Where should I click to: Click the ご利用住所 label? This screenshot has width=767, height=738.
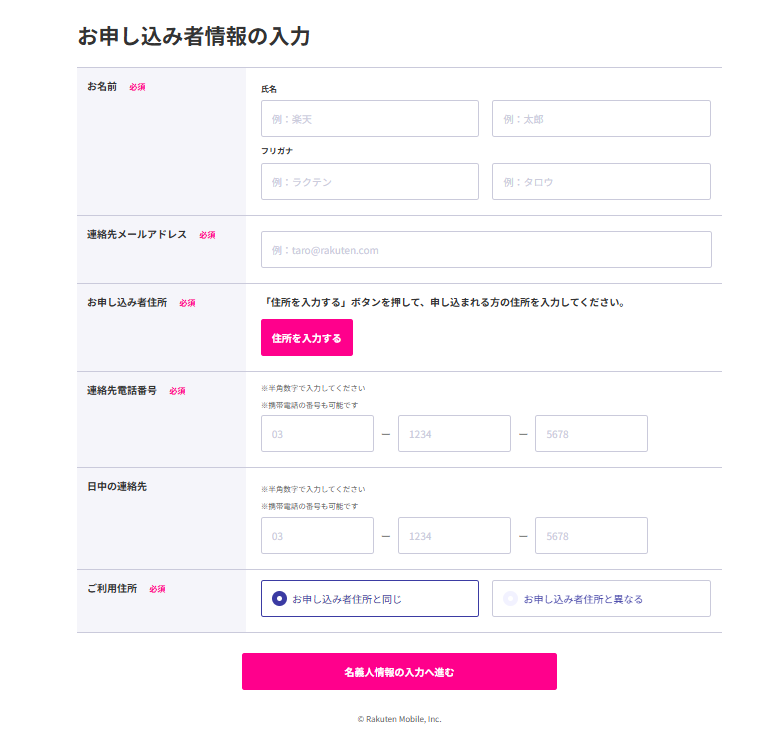click(112, 589)
